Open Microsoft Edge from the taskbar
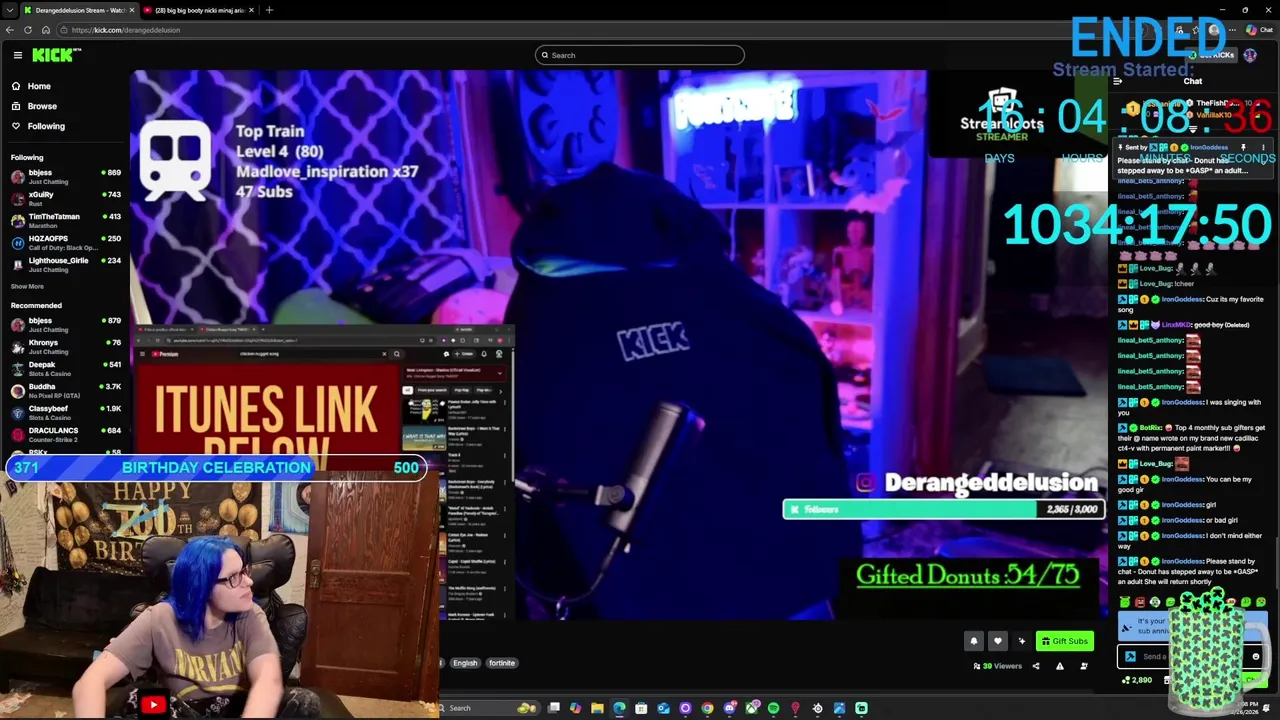Image resolution: width=1280 pixels, height=720 pixels. [x=619, y=708]
